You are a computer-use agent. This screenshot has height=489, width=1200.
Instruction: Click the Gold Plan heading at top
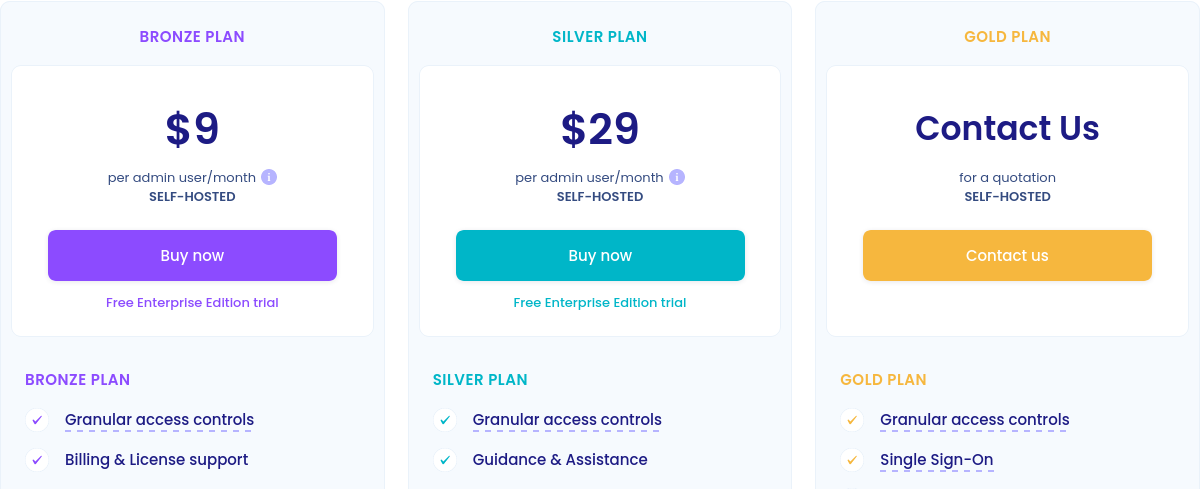(1007, 37)
